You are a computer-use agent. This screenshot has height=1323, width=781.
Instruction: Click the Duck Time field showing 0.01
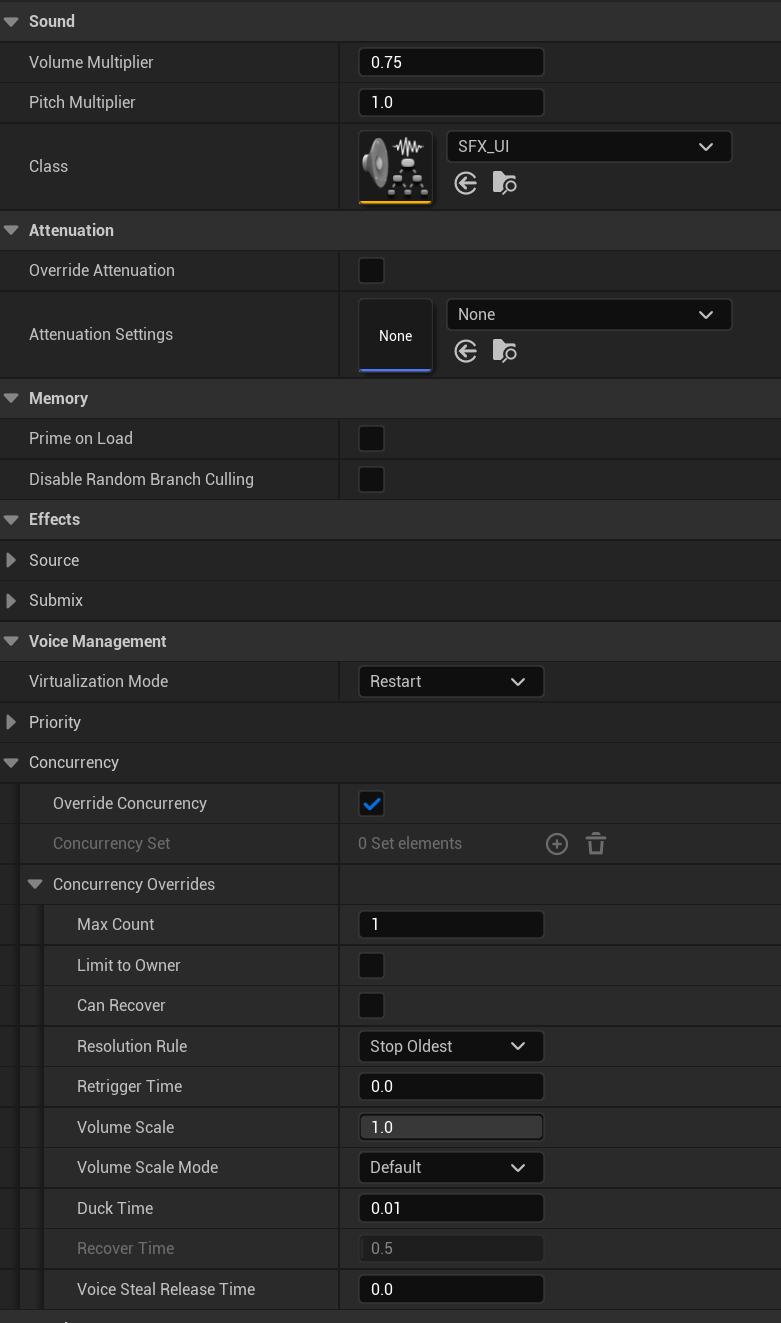[x=451, y=1208]
